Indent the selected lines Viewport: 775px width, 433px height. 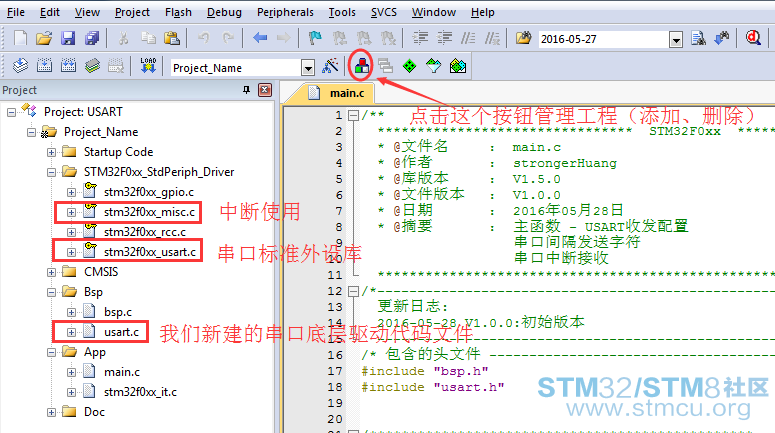coord(421,38)
